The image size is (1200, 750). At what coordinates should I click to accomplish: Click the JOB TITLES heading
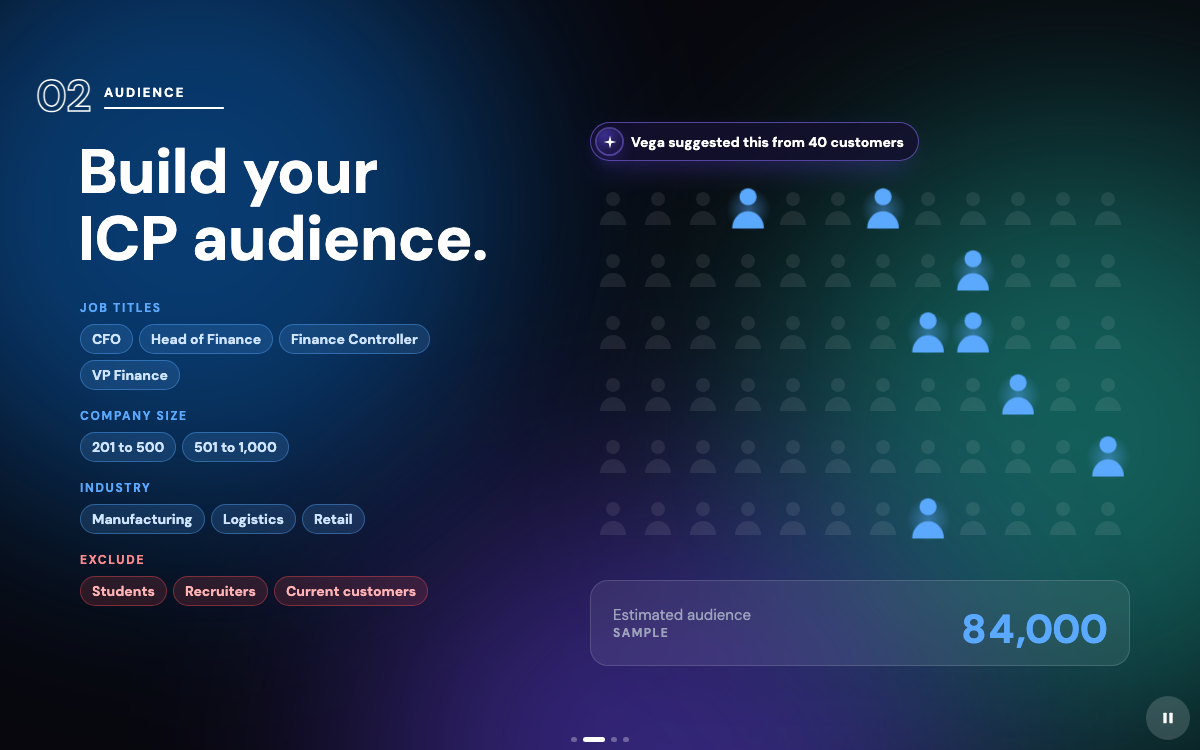pos(120,308)
